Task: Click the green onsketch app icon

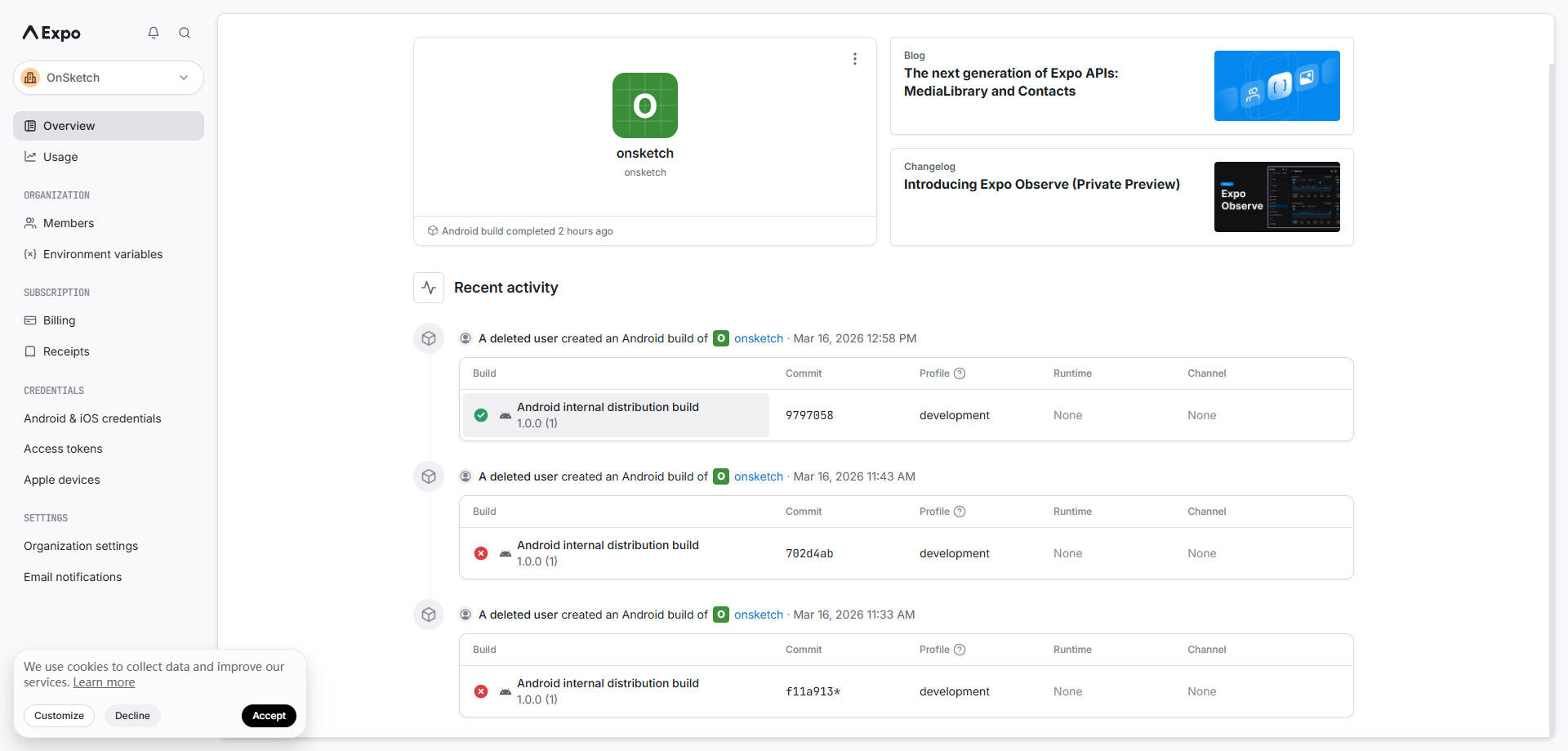Action: tap(644, 105)
